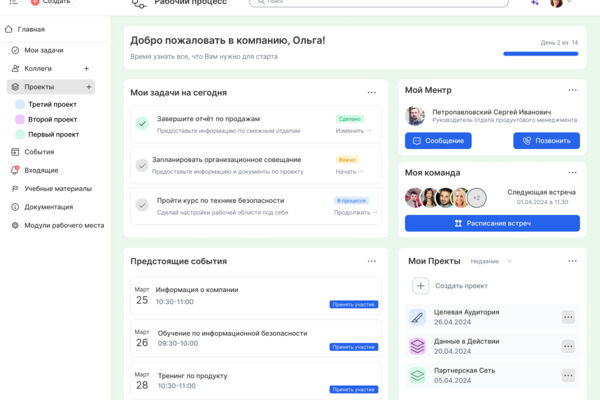Click Принять участие for Информация о компании
The width and height of the screenshot is (600, 400).
pyautogui.click(x=354, y=305)
